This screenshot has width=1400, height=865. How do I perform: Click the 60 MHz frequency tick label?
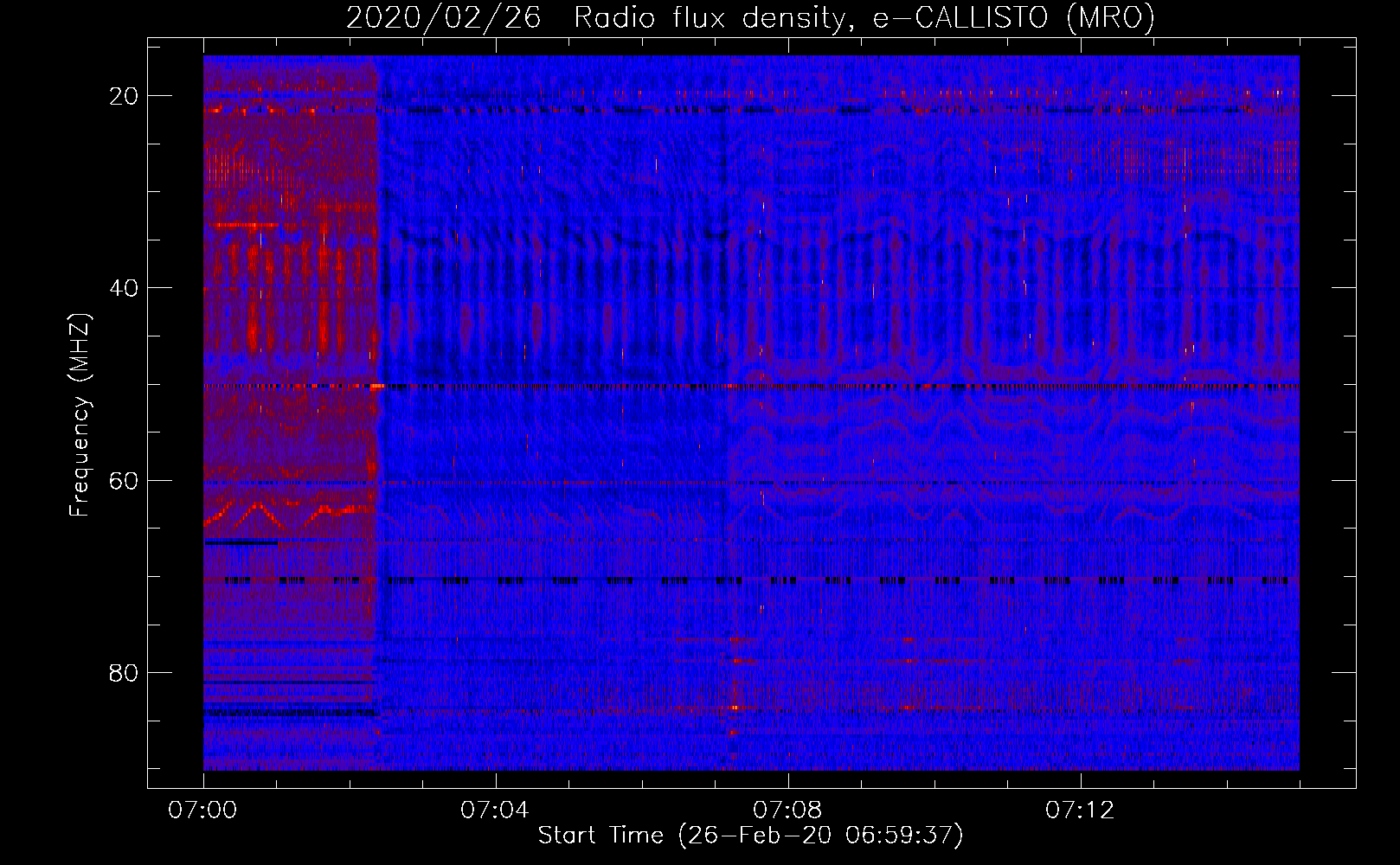pyautogui.click(x=125, y=480)
